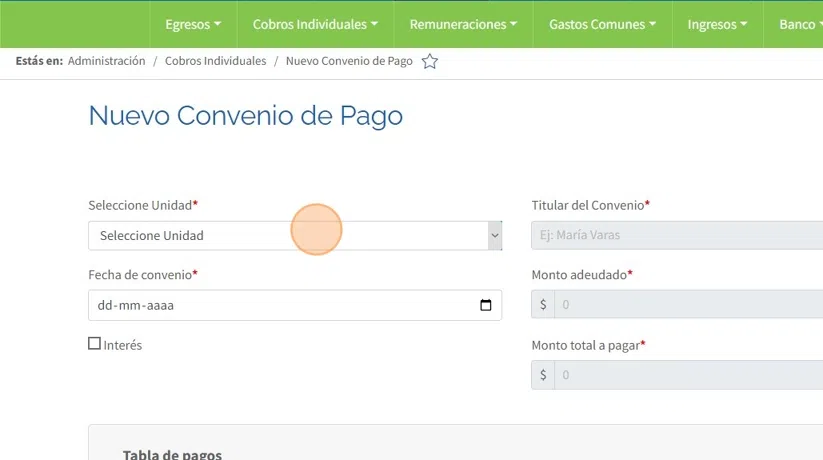Go to Cobros Individuales breadcrumb

tap(215, 61)
